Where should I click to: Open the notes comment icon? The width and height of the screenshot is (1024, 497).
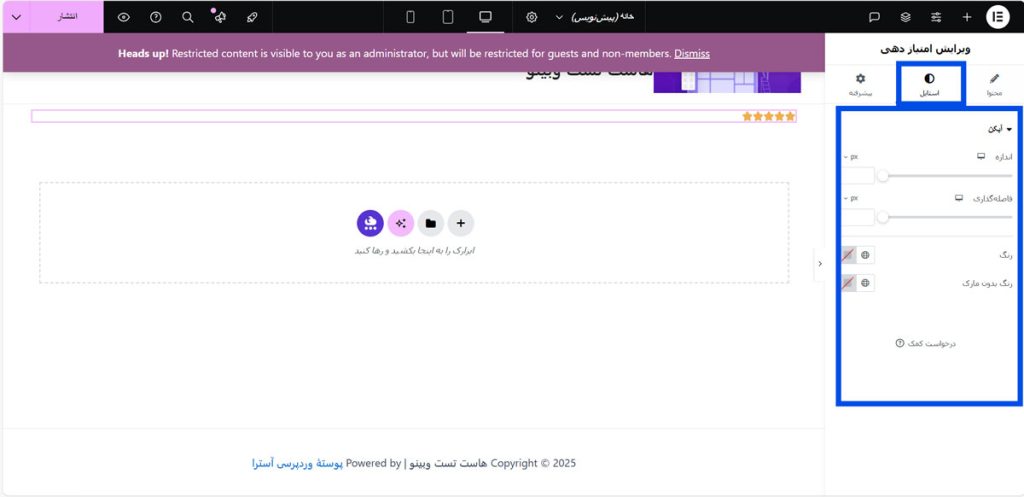[x=874, y=17]
